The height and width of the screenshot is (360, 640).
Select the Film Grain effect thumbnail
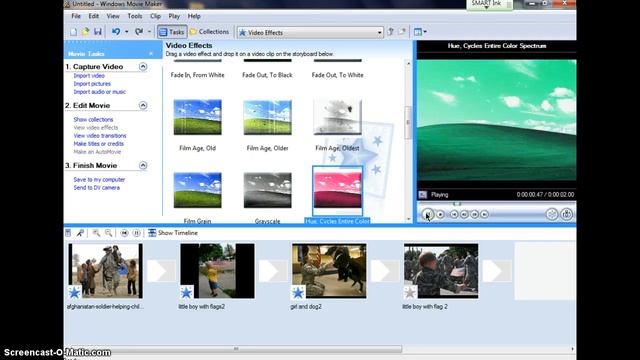pos(198,190)
